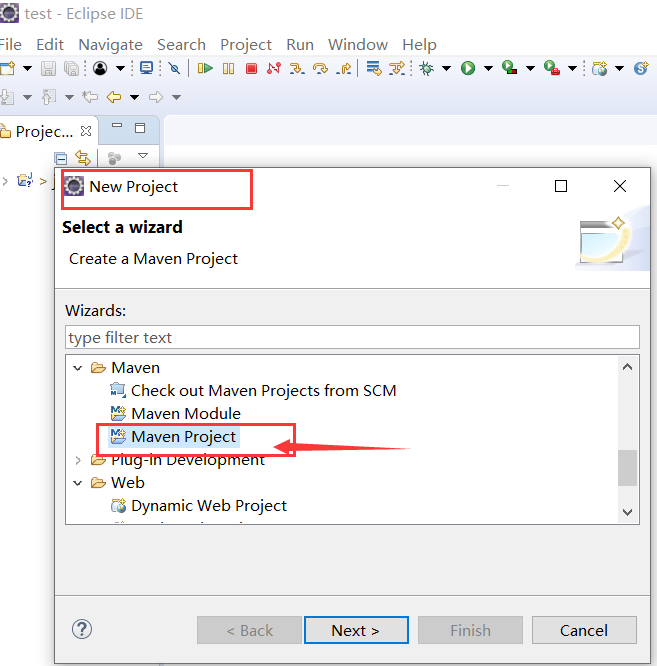Open the External Tools dropdown arrow
The width and height of the screenshot is (657, 666).
pos(572,68)
